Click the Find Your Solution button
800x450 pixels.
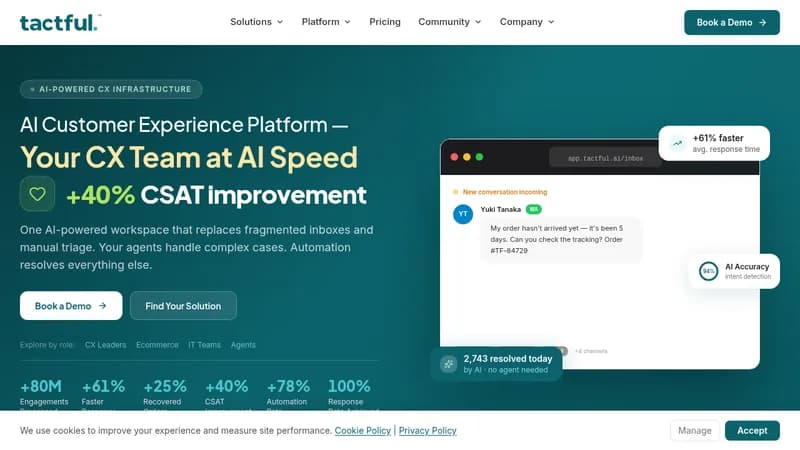point(183,306)
